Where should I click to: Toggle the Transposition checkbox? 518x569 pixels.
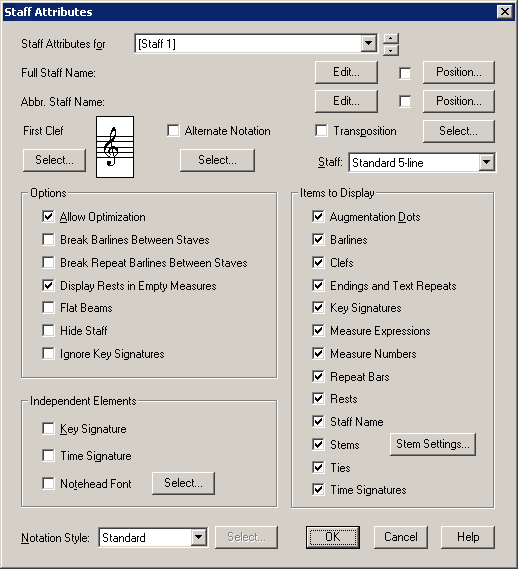(321, 131)
